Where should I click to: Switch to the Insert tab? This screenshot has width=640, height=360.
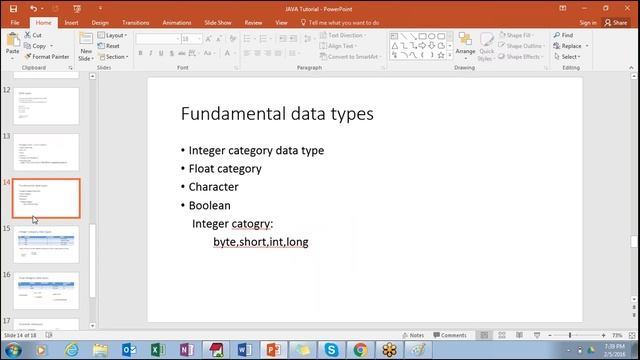71,22
